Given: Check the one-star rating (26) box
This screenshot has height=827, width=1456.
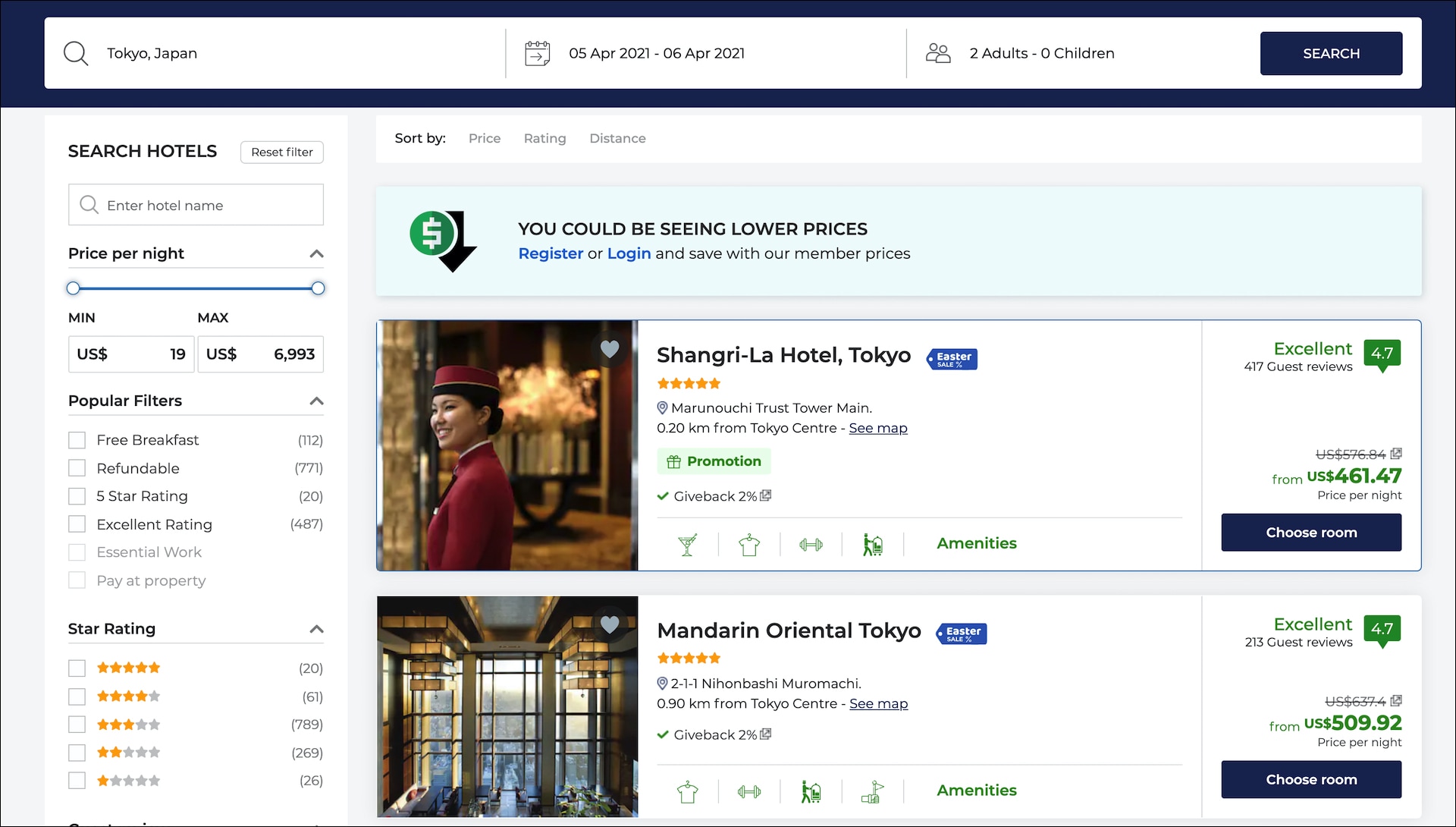Looking at the screenshot, I should 77,781.
